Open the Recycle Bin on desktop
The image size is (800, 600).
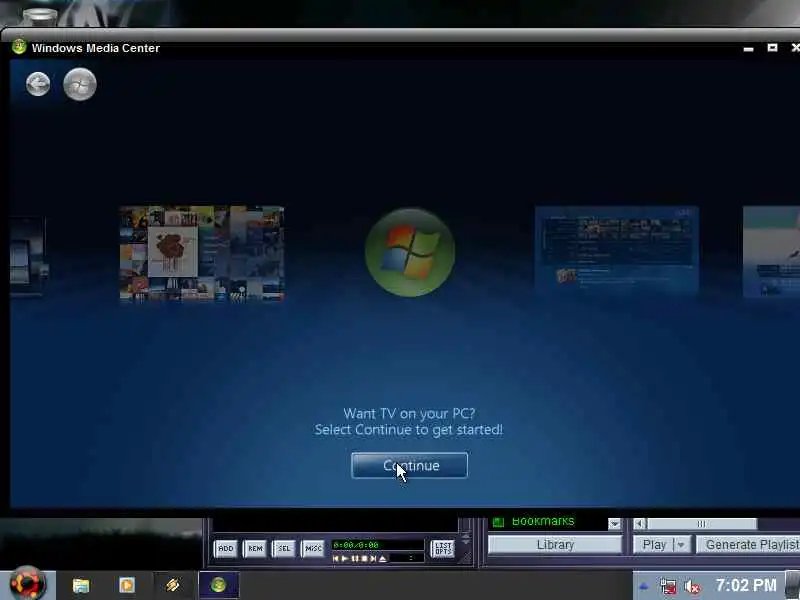pyautogui.click(x=40, y=15)
